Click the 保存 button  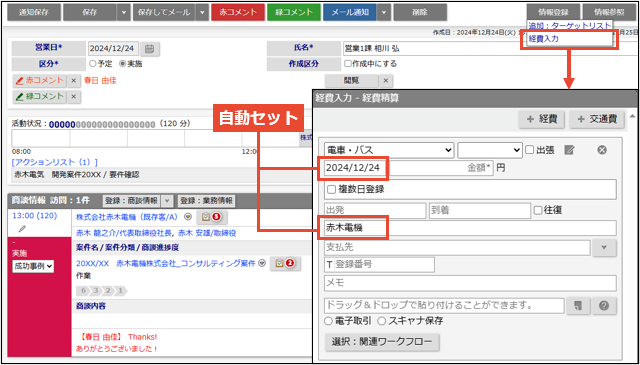coord(90,13)
